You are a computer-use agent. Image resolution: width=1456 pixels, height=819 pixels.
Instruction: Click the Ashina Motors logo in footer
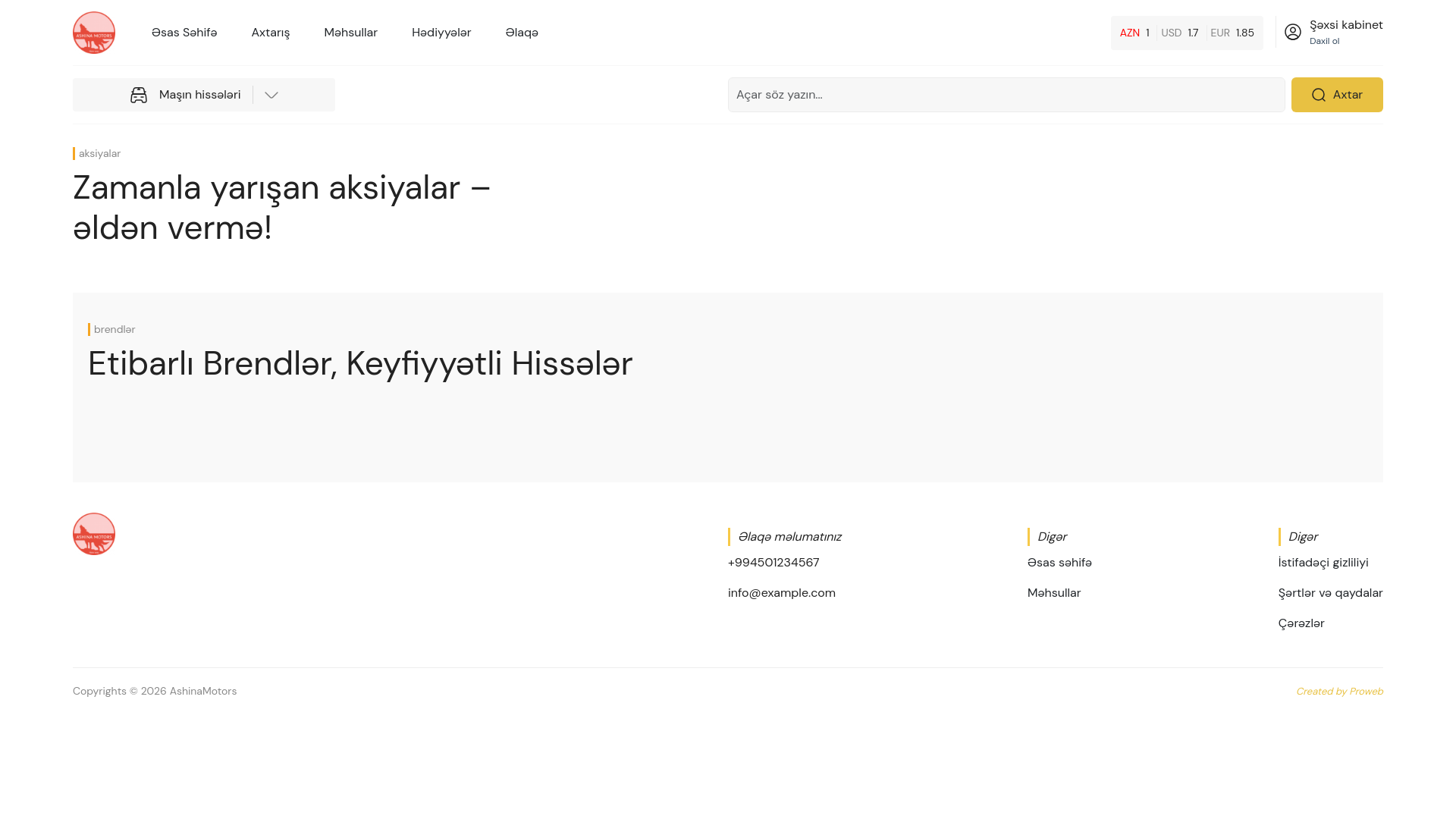(x=94, y=534)
